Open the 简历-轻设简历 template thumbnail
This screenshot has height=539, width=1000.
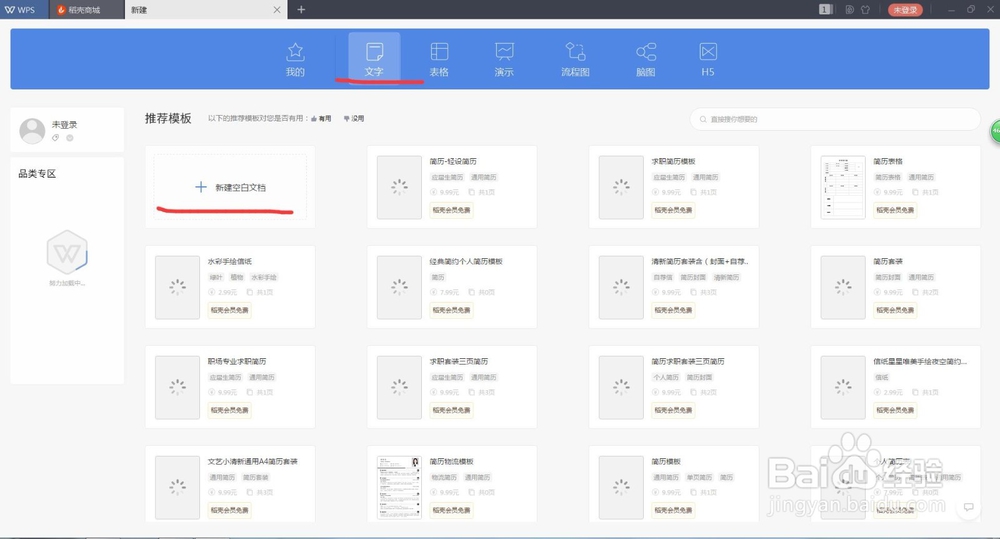click(399, 187)
